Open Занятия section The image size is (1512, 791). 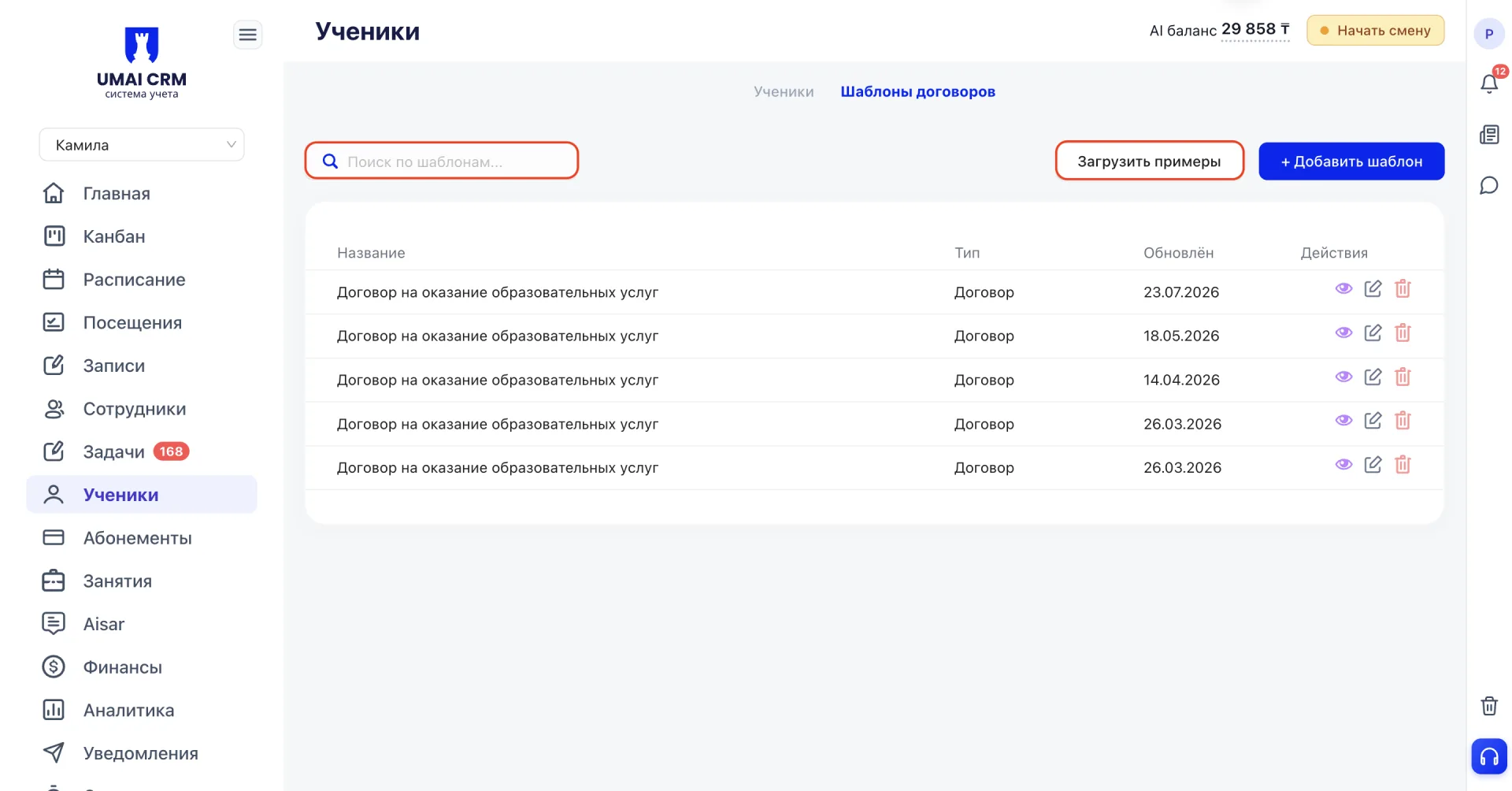click(x=142, y=581)
